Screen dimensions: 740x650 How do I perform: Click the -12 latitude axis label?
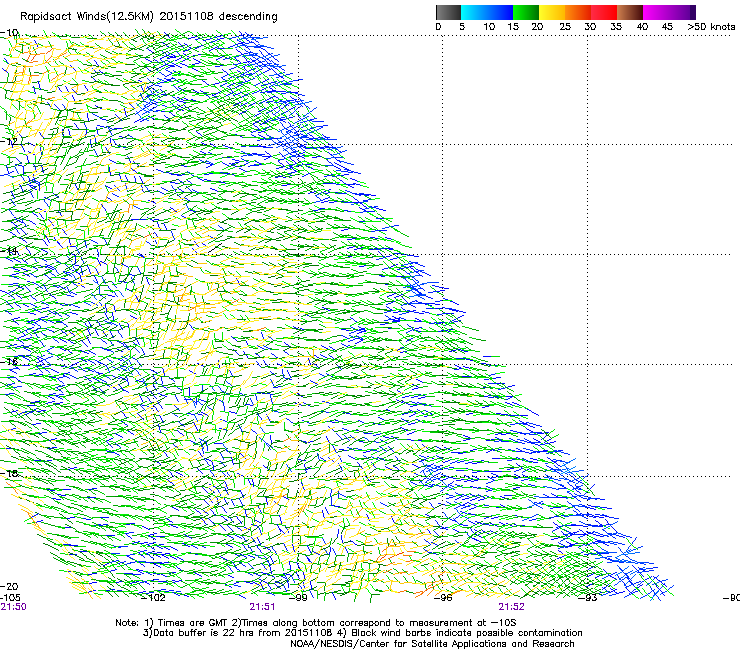click(9, 142)
